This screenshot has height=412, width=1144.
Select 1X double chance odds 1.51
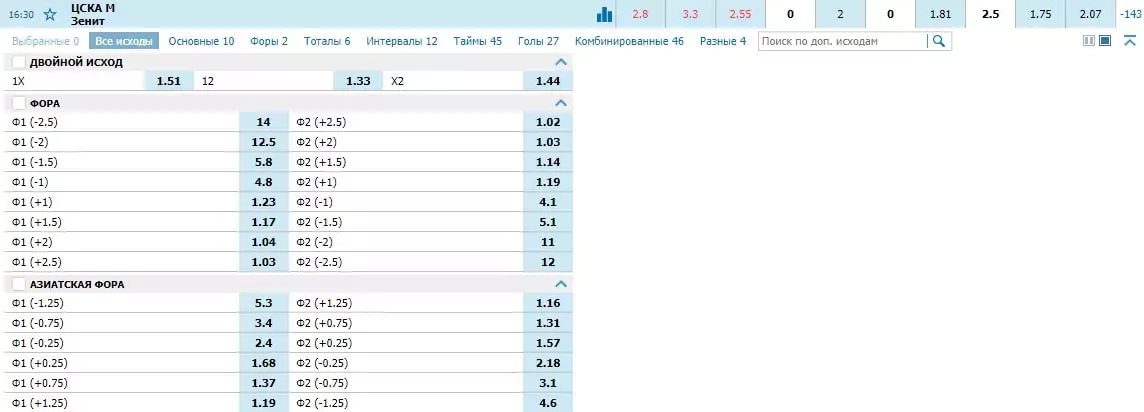(x=169, y=81)
